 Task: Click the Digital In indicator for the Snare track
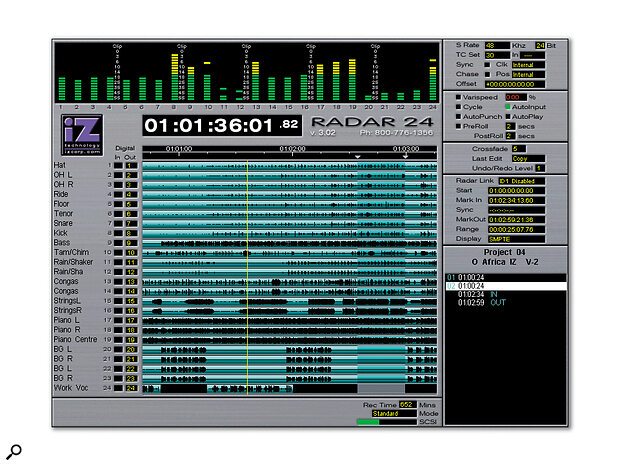click(118, 222)
